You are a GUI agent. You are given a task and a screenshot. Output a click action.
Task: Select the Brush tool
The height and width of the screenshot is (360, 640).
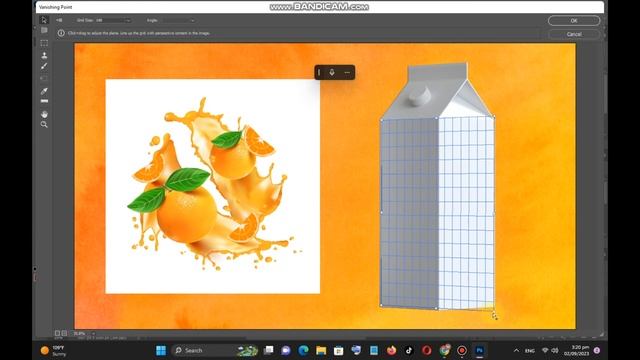44,66
